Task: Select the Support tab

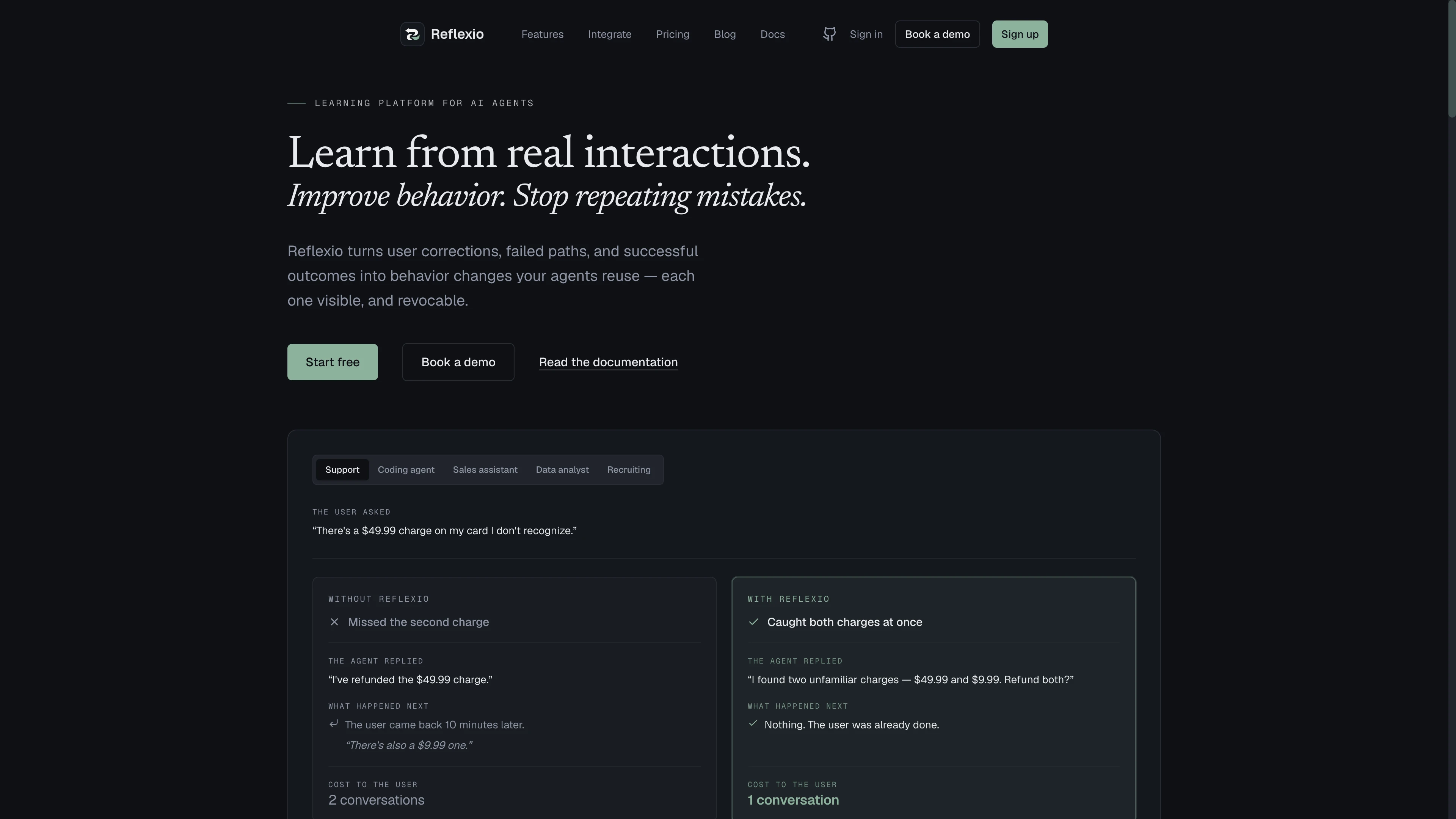Action: click(x=342, y=470)
